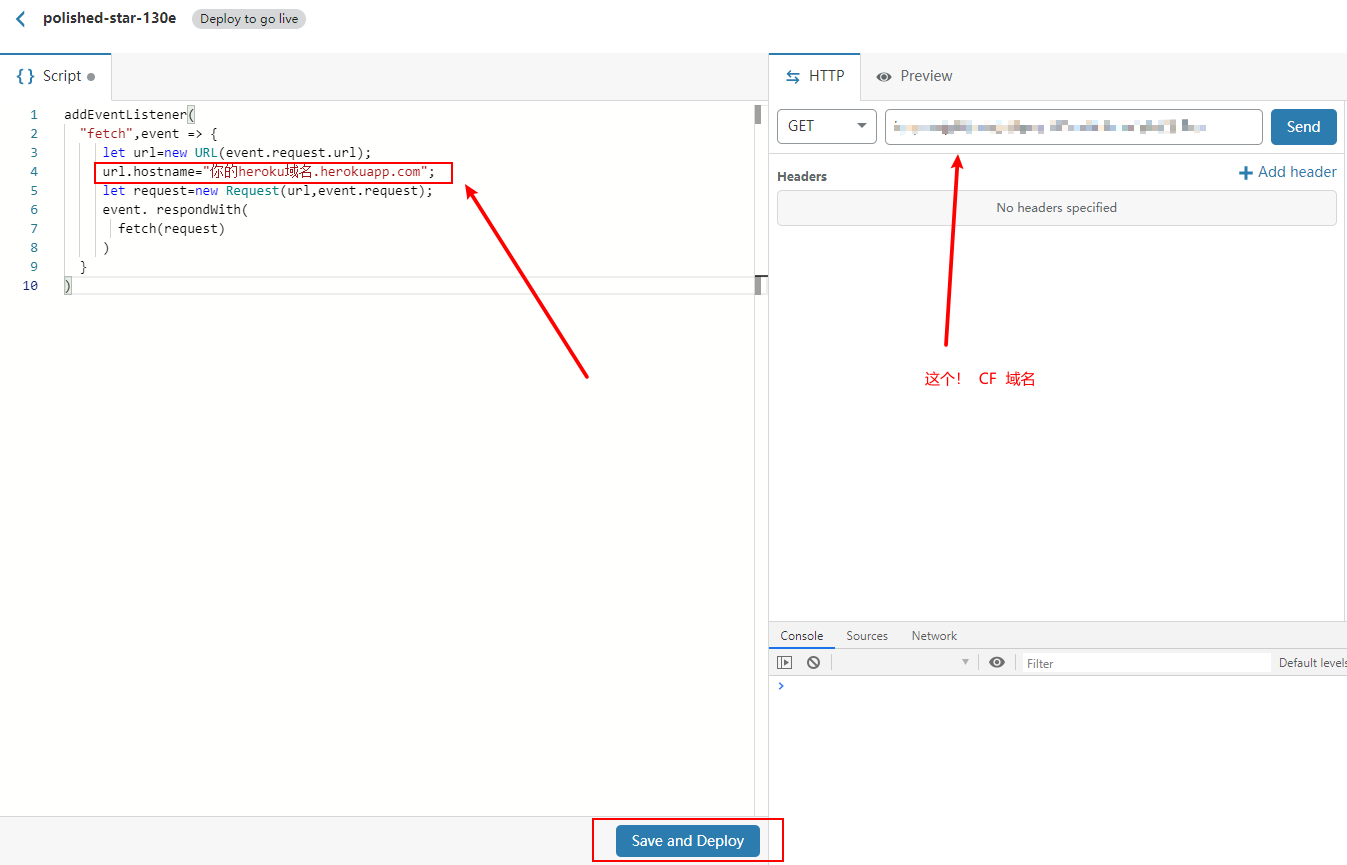Switch to the Sources tab
This screenshot has height=865, width=1347.
(x=866, y=636)
